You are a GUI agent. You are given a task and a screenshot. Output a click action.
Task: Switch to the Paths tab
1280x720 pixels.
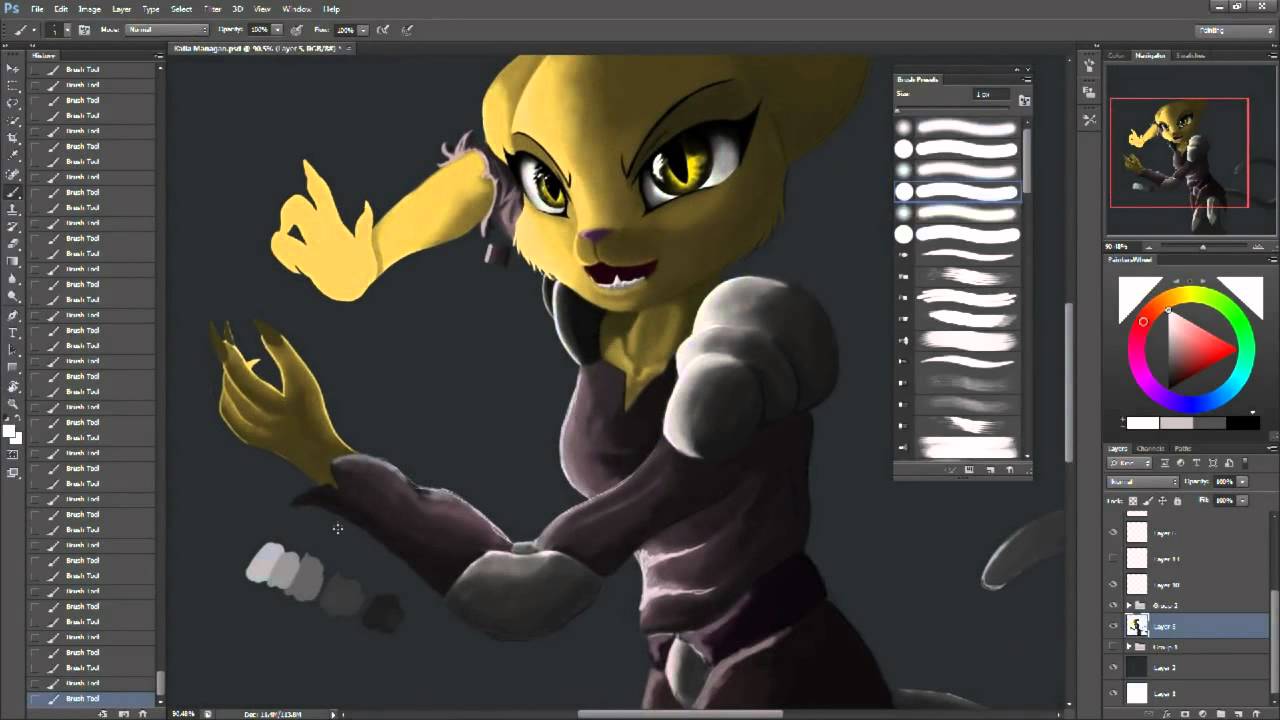[1183, 448]
